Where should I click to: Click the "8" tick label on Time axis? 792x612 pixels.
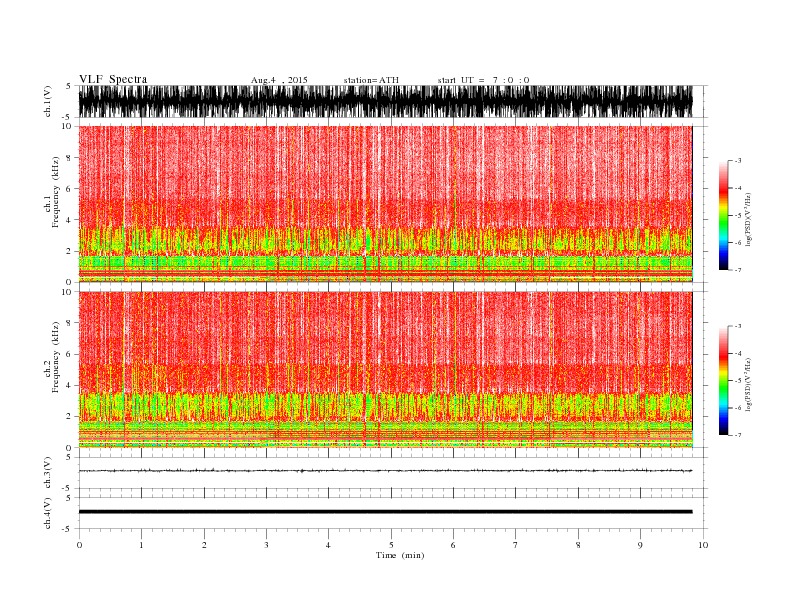(x=578, y=545)
